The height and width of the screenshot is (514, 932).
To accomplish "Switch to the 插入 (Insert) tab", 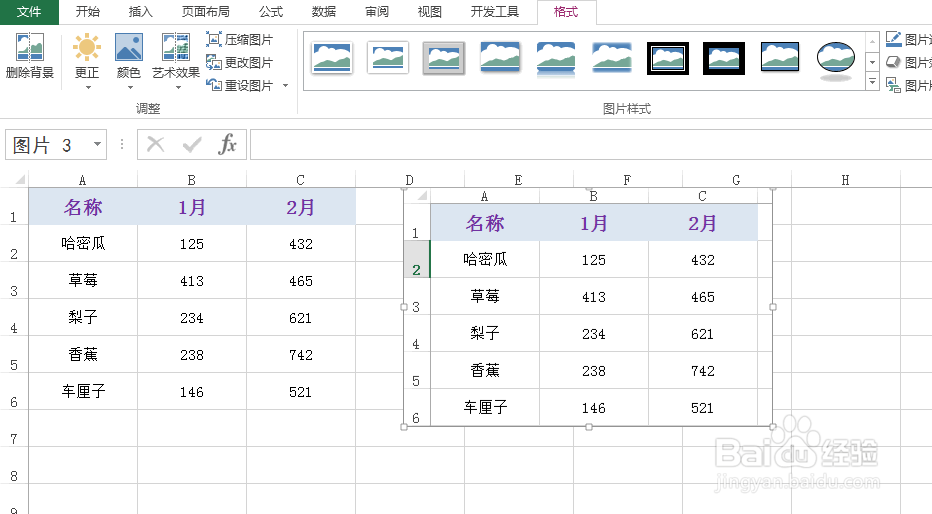I will [141, 12].
